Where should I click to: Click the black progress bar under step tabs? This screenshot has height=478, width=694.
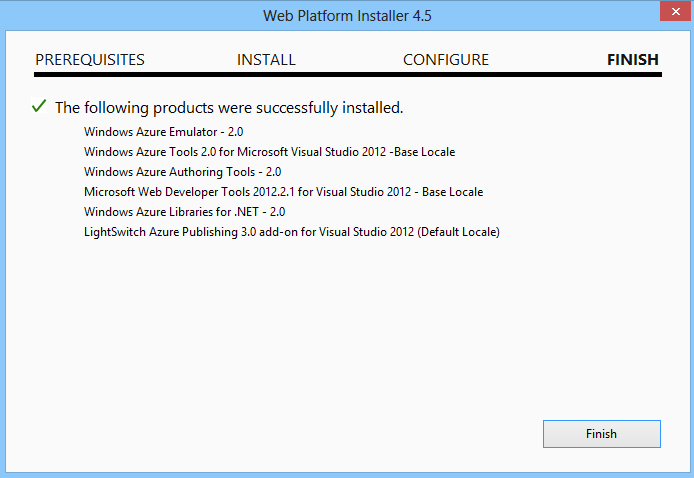coord(348,74)
